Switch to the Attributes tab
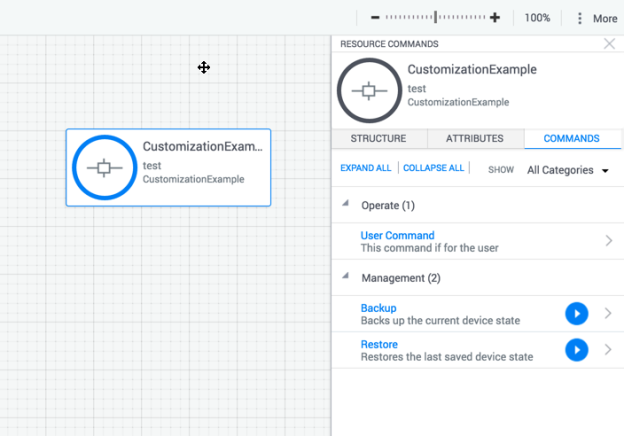The width and height of the screenshot is (624, 436). [475, 139]
